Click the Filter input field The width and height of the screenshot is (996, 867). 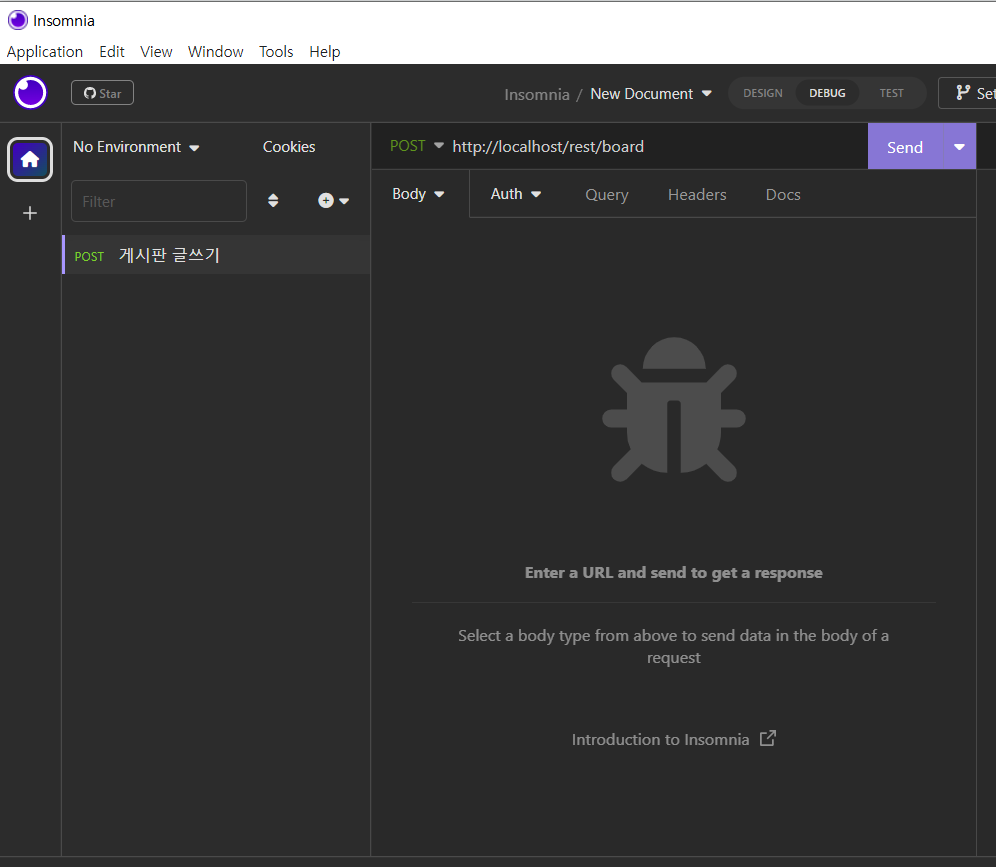point(159,201)
